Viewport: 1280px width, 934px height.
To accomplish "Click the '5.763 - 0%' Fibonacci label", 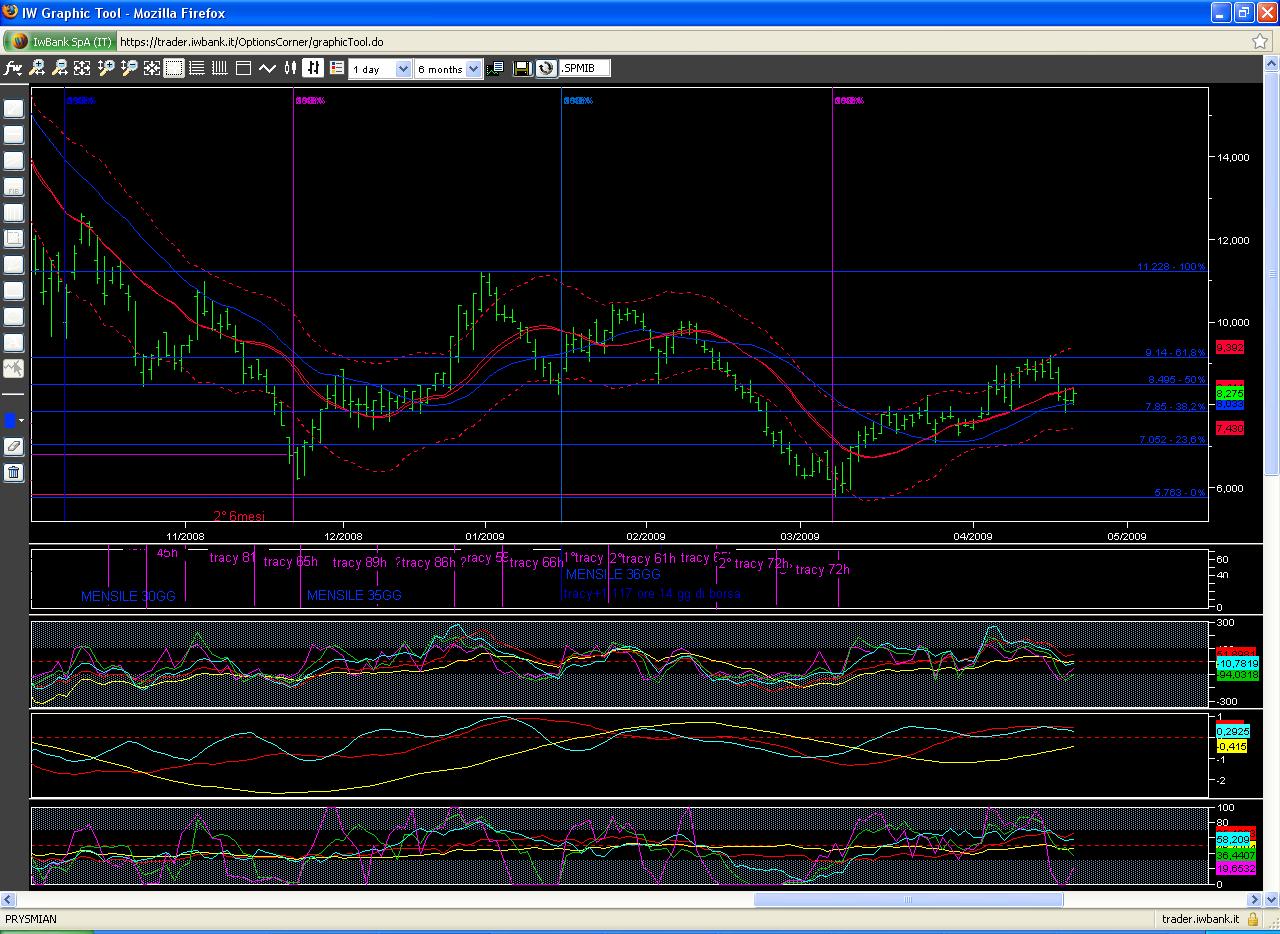I will tap(1180, 493).
